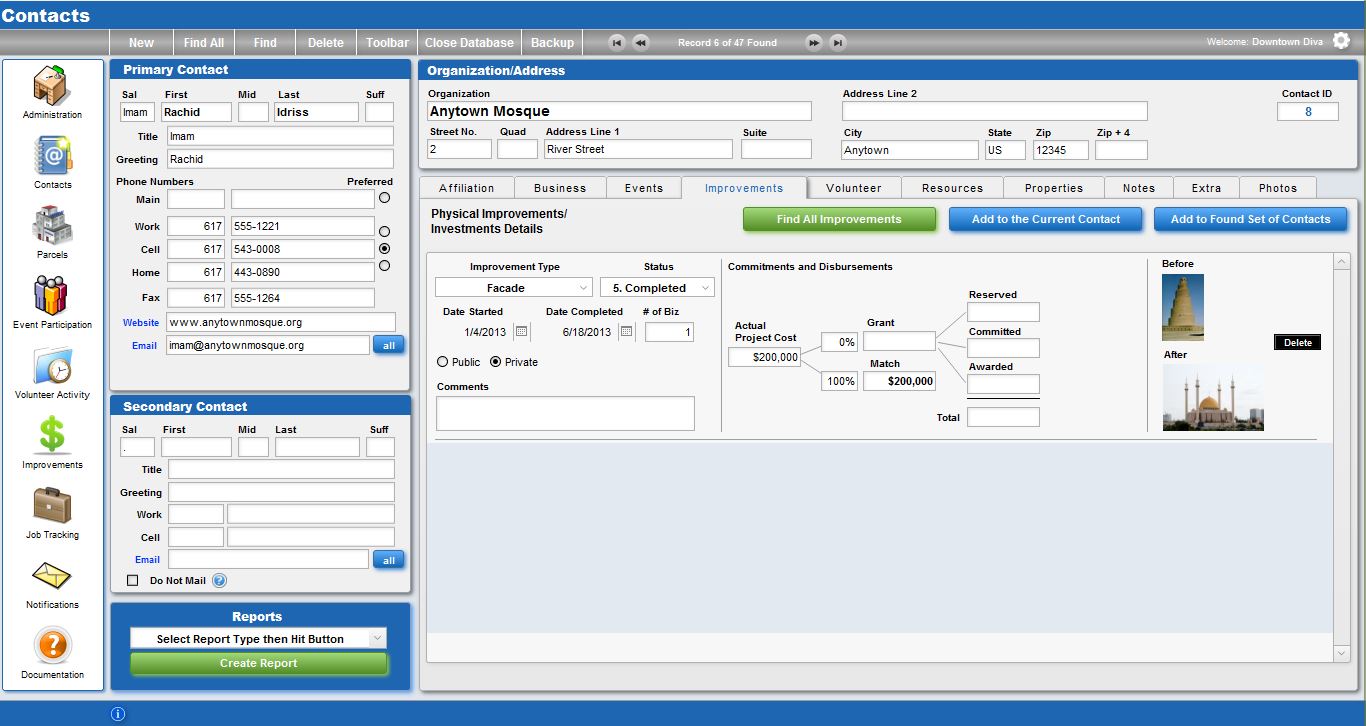The width and height of the screenshot is (1366, 726).
Task: Open the Administration module icon
Action: (52, 85)
